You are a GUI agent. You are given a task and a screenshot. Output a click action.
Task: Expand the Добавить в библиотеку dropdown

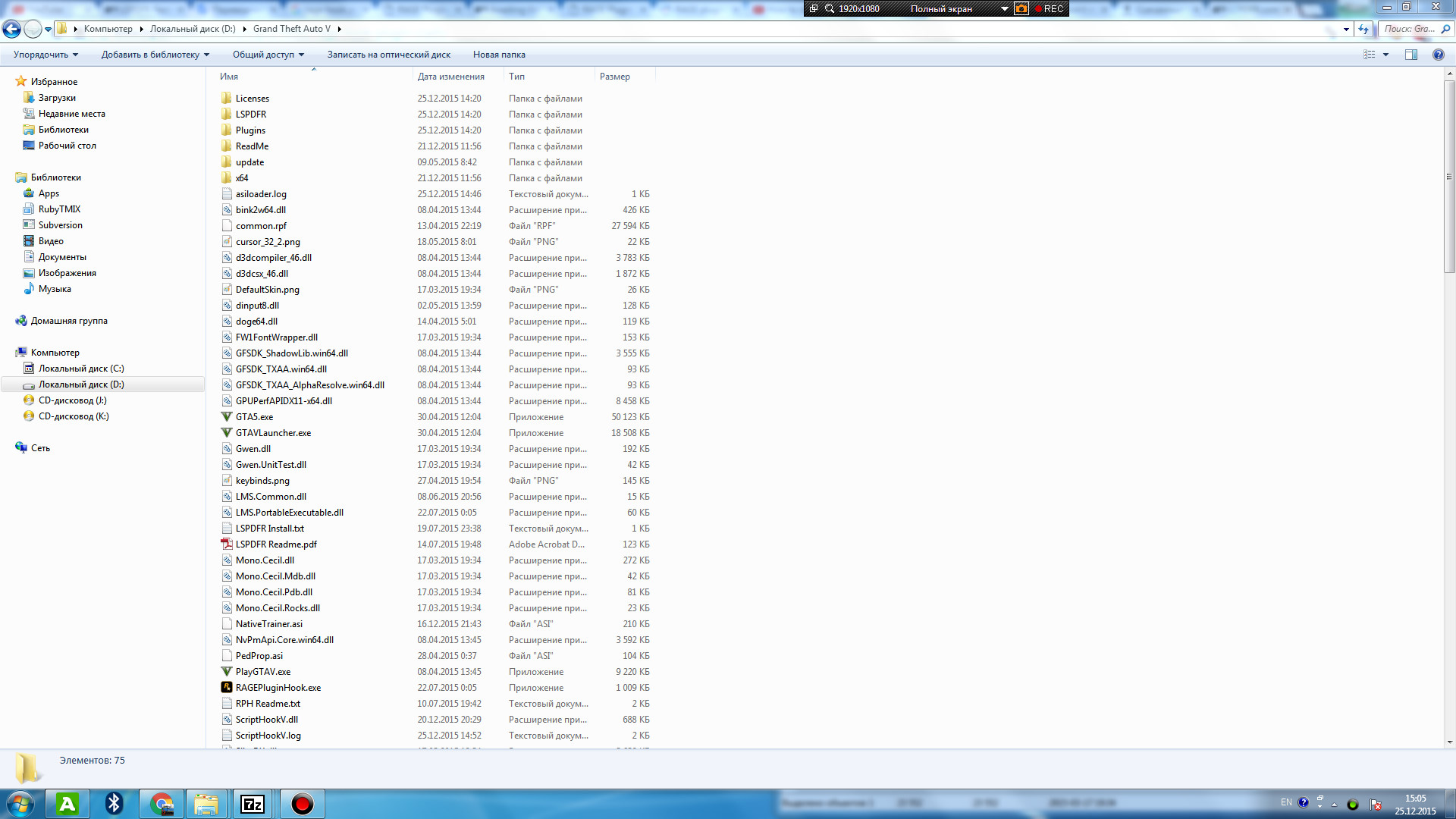point(155,55)
